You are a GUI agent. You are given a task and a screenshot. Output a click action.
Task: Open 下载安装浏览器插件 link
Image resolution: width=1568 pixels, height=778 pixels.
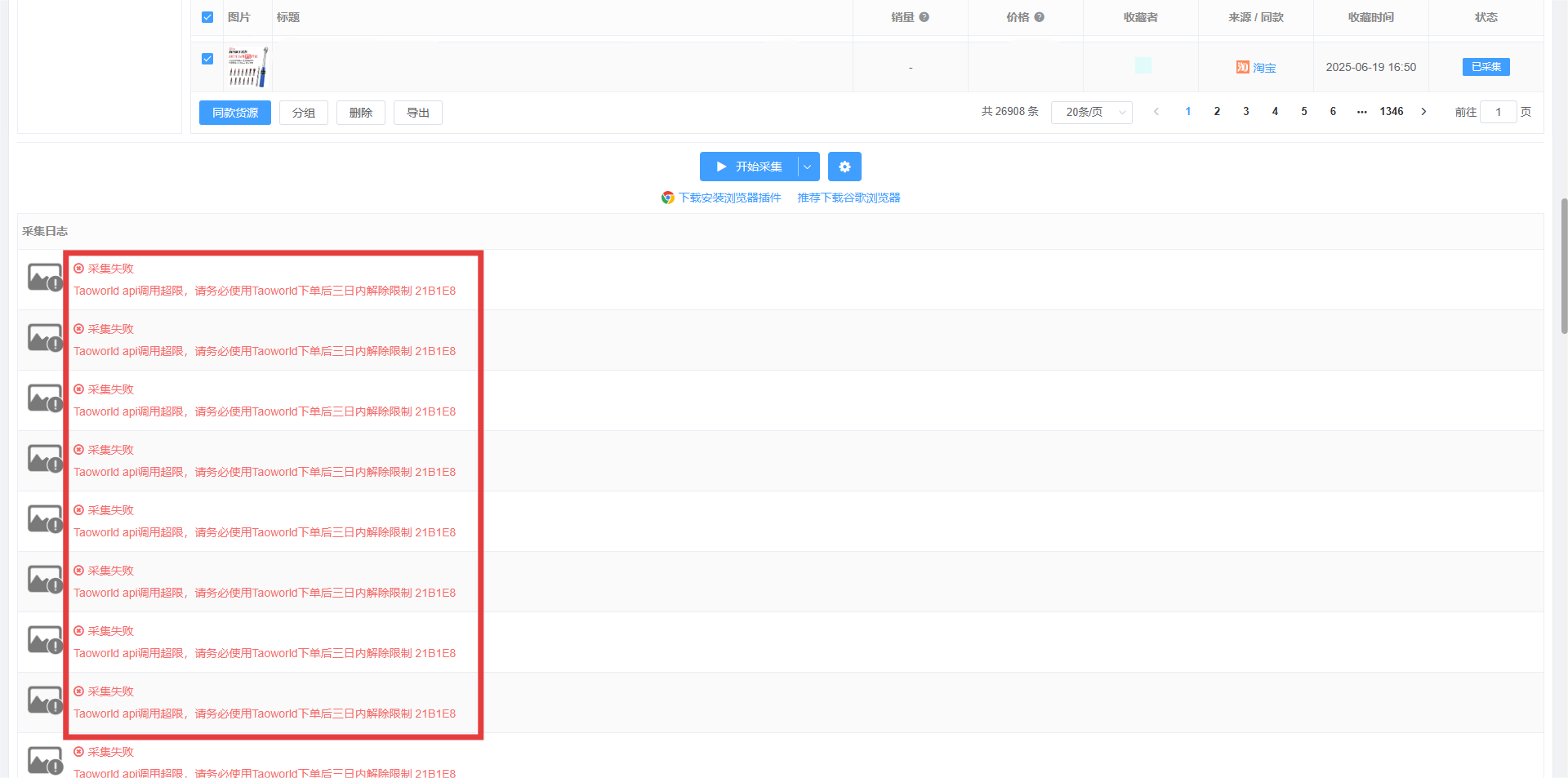pyautogui.click(x=730, y=198)
